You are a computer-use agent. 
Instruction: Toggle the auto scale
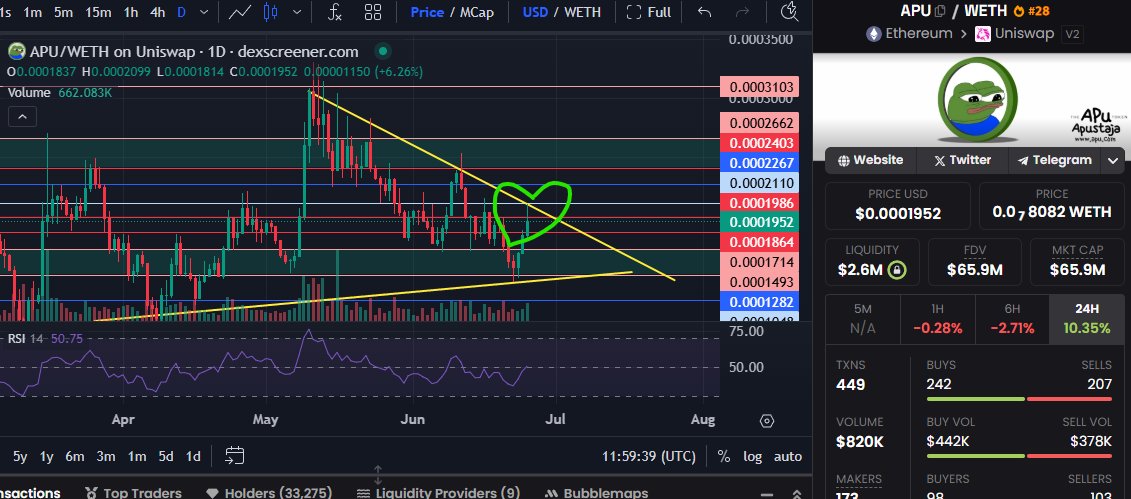coord(788,456)
